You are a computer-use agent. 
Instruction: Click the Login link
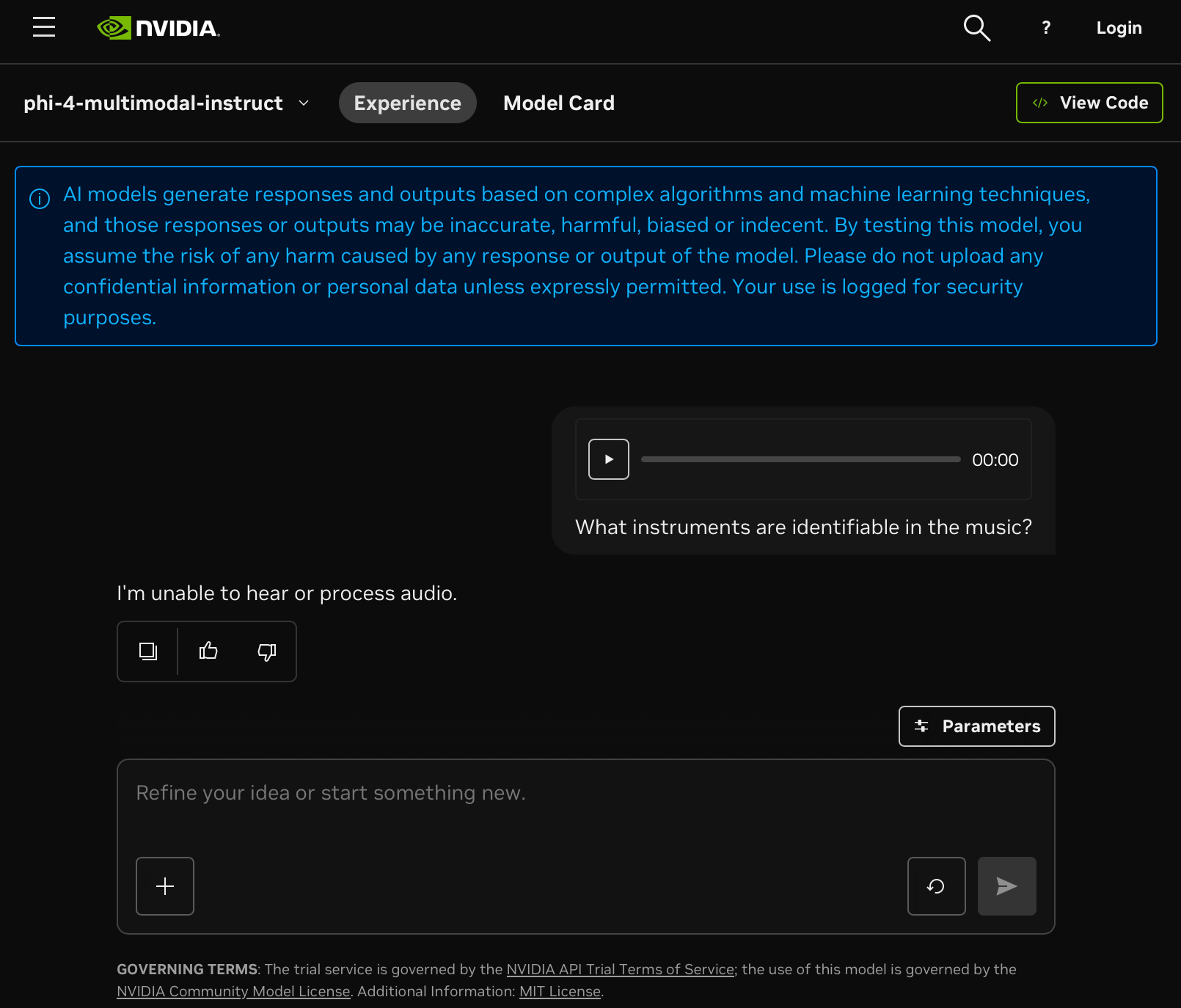[1119, 28]
